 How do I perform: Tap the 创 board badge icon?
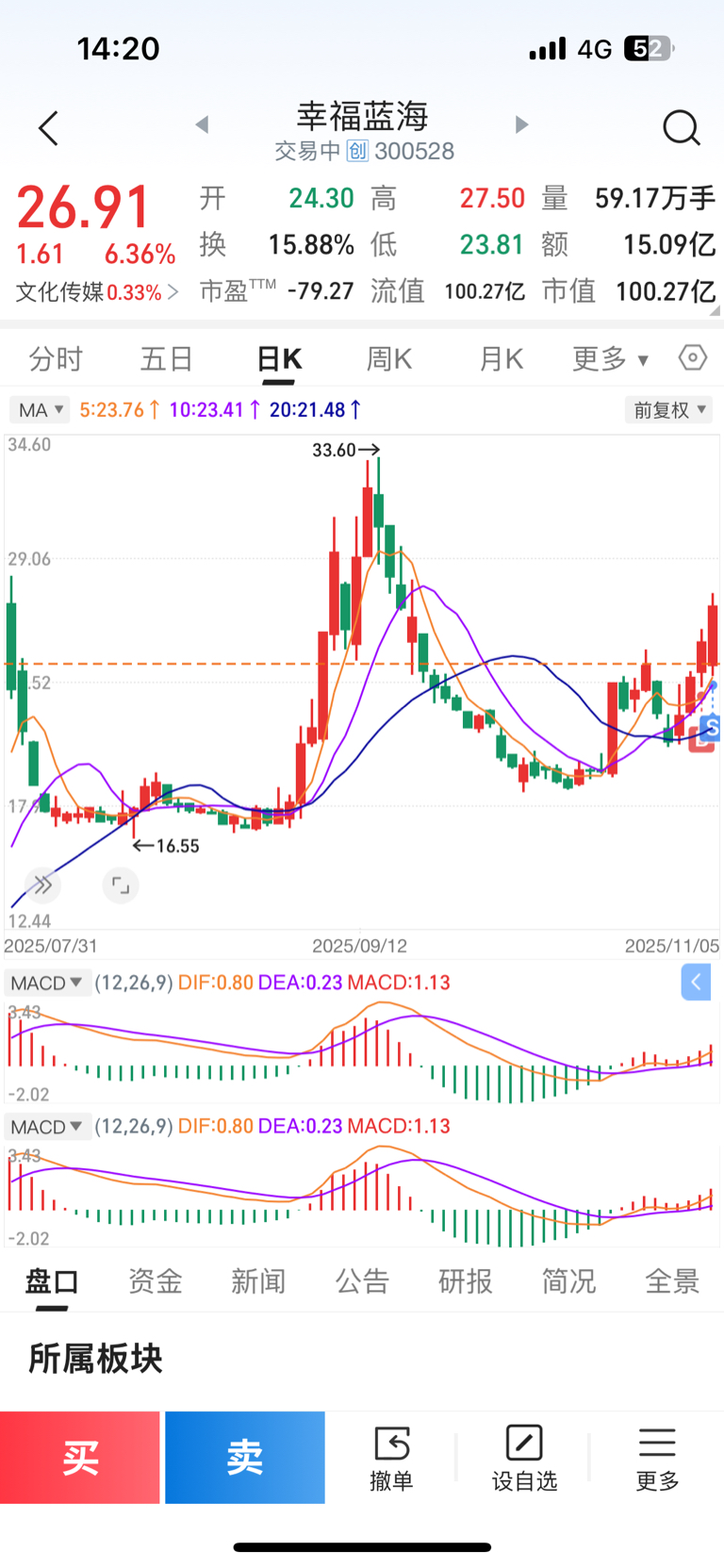[357, 151]
